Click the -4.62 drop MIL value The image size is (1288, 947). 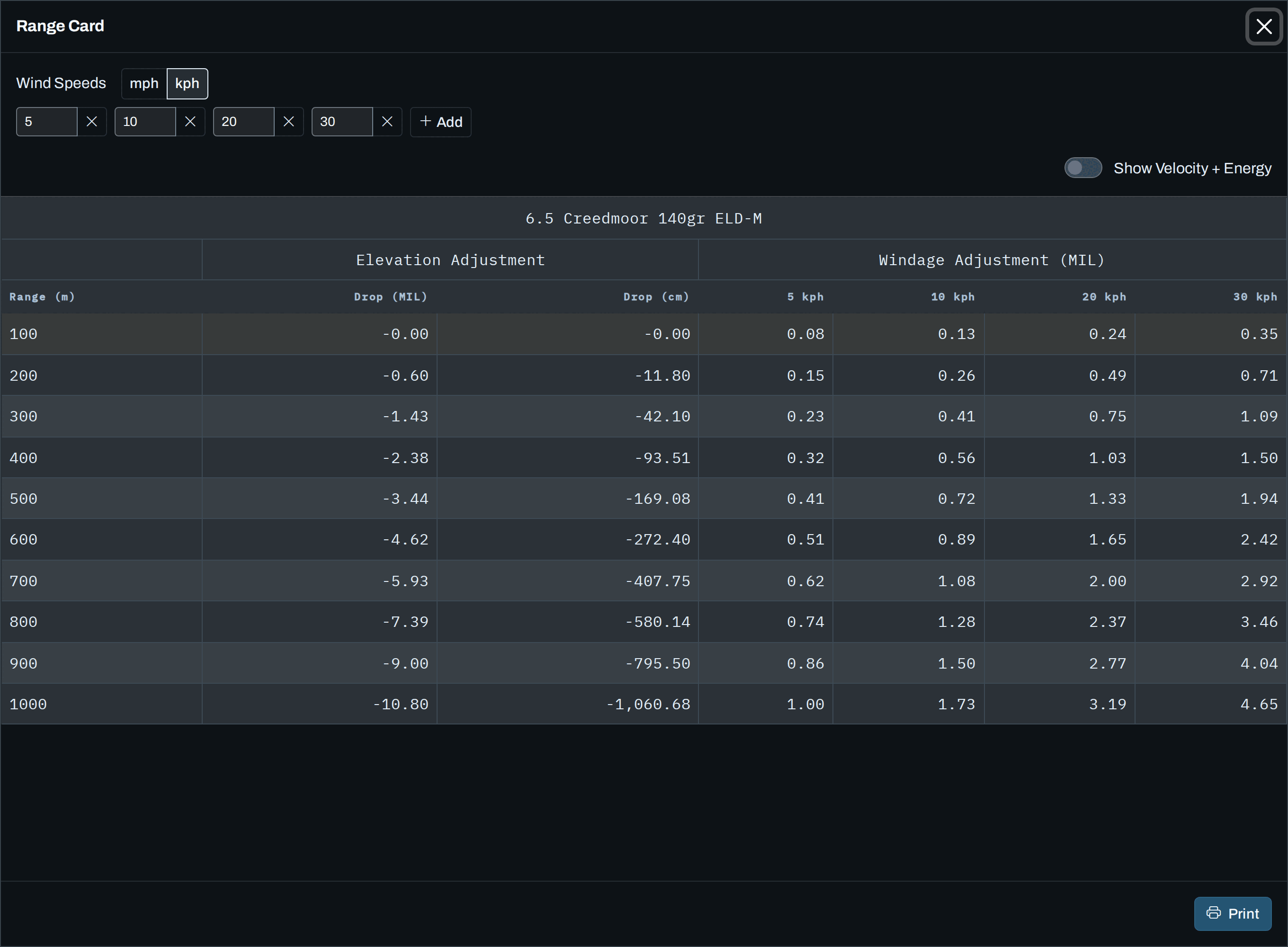tap(405, 539)
